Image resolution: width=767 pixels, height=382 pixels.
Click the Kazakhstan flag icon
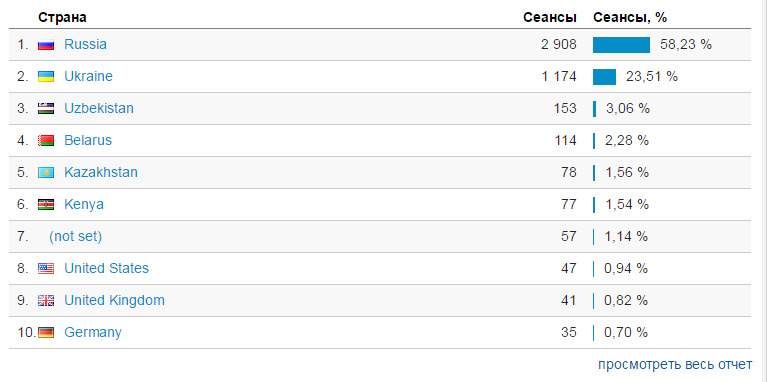[x=46, y=173]
